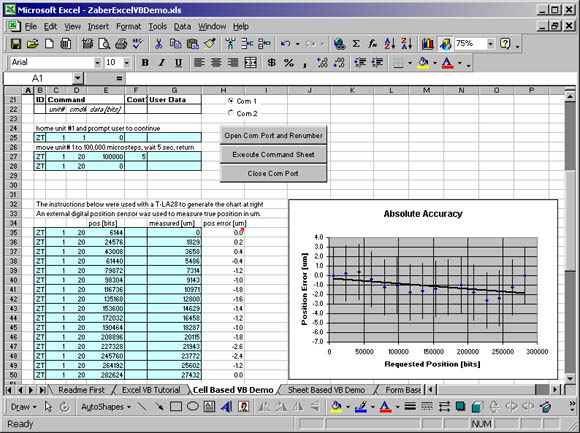Expand the Name Box A1 dropdown
This screenshot has height=433, width=580.
click(x=77, y=78)
